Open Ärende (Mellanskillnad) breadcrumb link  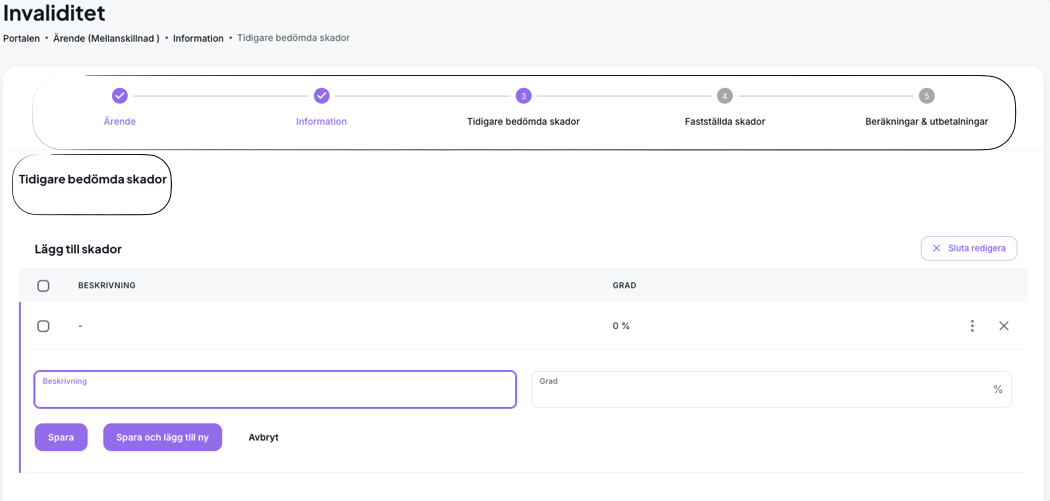tap(106, 39)
